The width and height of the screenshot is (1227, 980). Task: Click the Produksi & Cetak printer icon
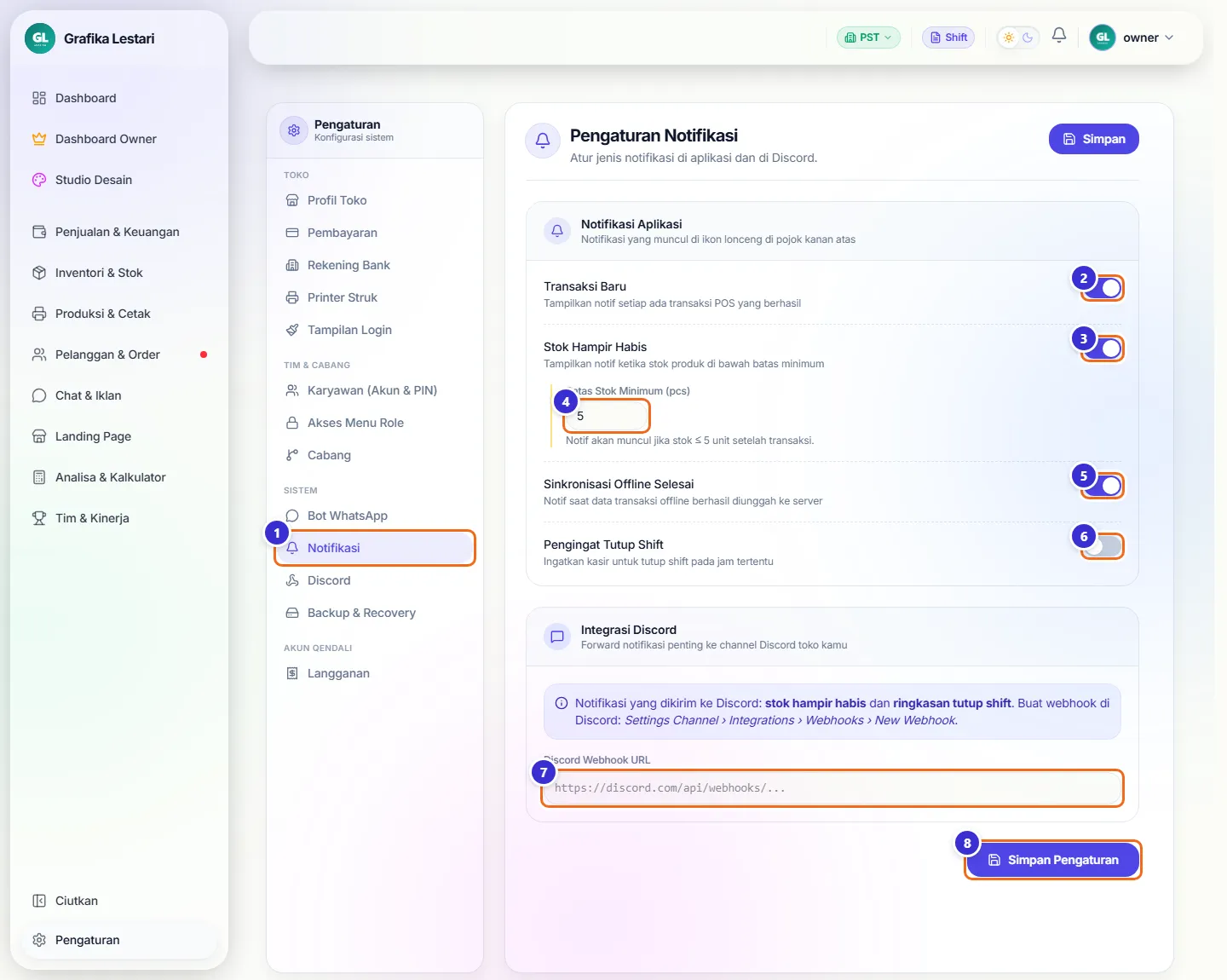(39, 314)
